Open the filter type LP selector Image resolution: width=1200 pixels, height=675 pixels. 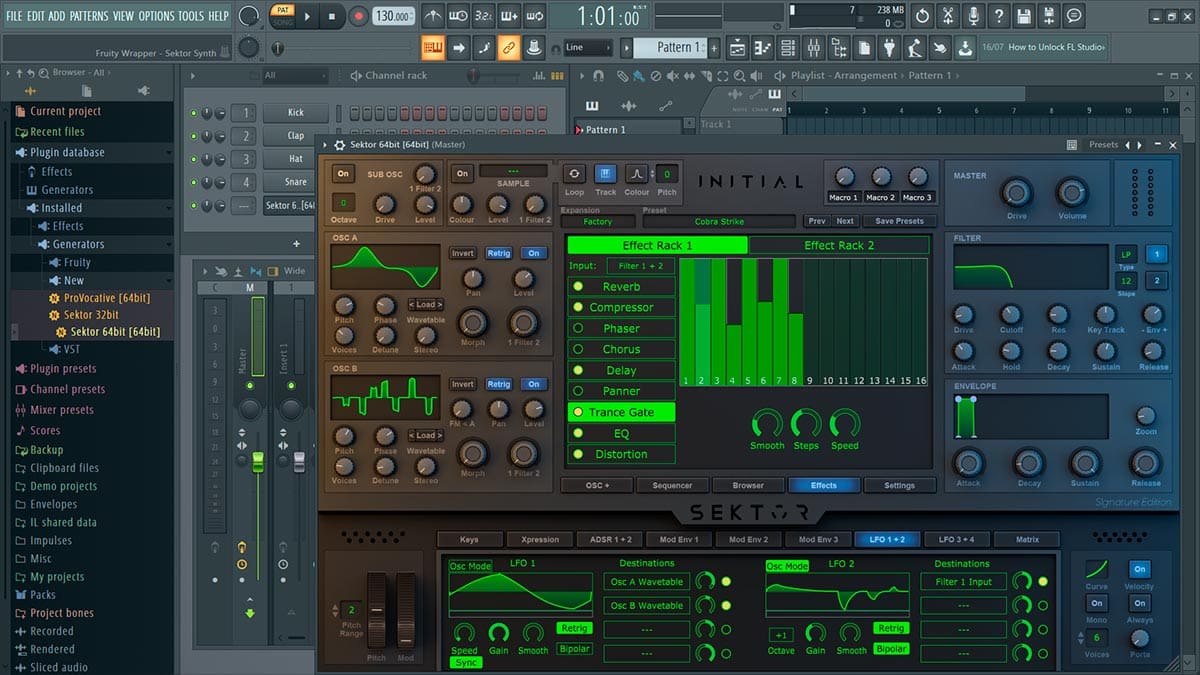coord(1126,254)
